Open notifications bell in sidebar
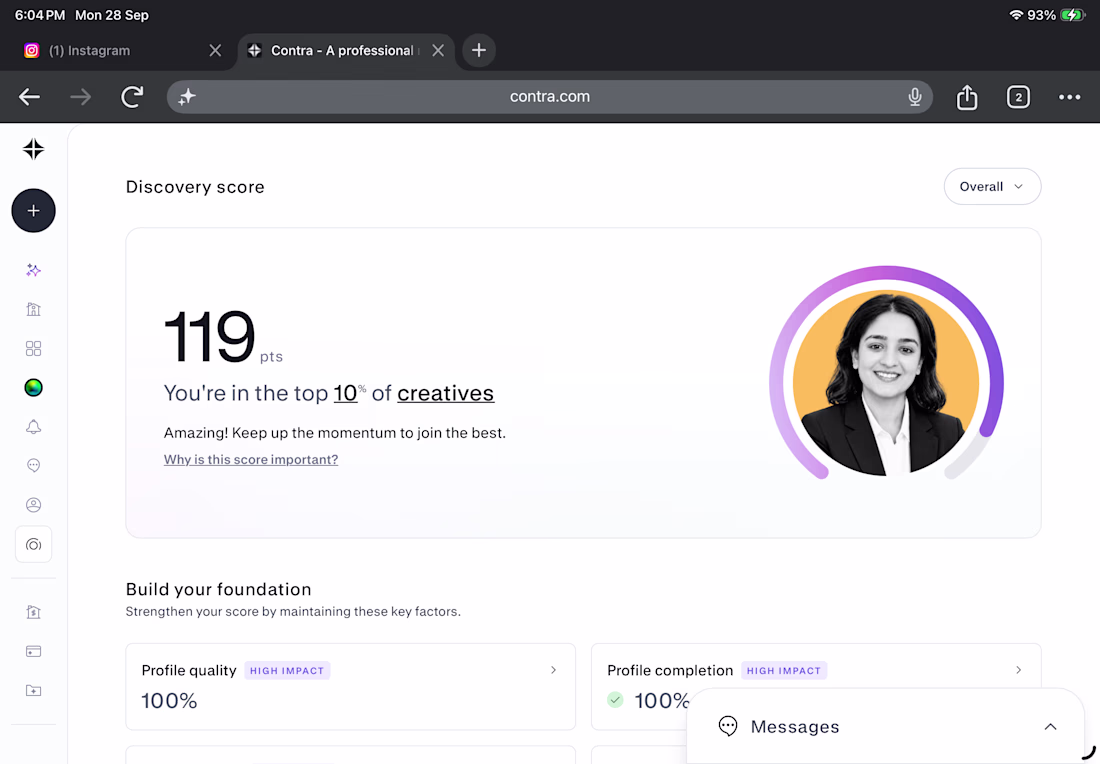1100x764 pixels. pyautogui.click(x=33, y=427)
